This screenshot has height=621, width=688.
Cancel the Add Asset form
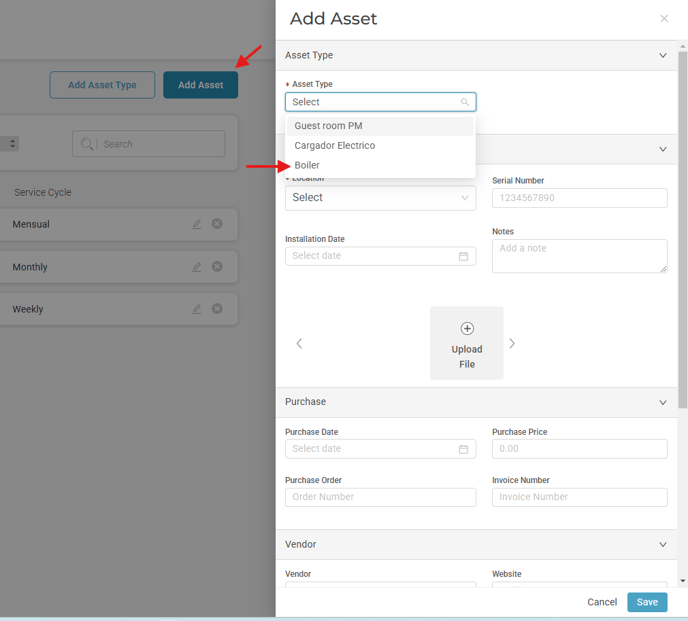click(602, 602)
